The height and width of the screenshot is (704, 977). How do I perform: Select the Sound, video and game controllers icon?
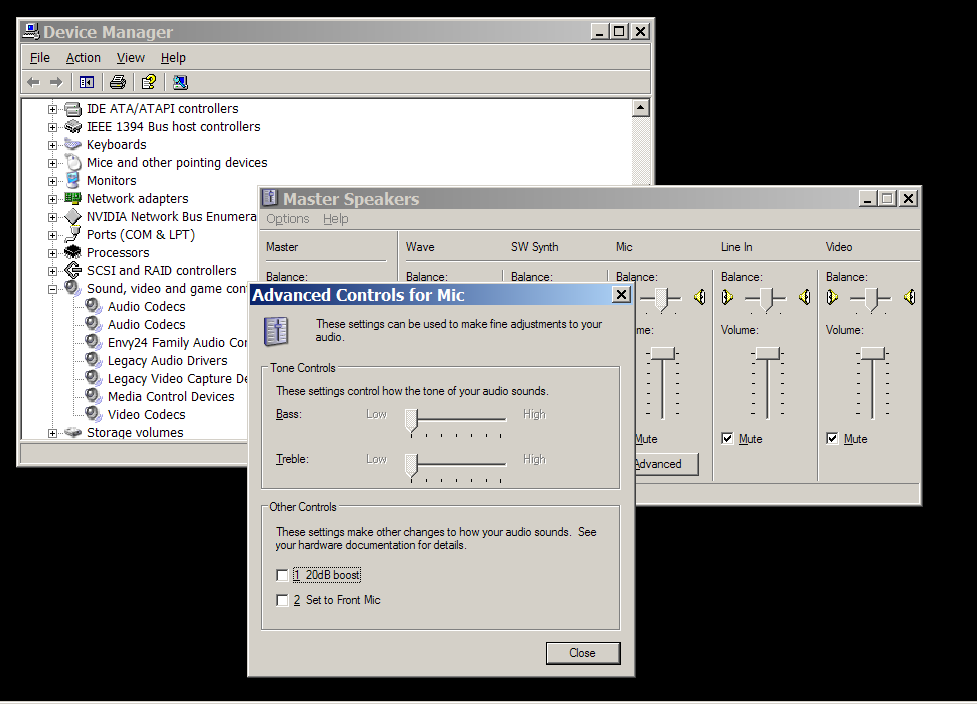[x=74, y=288]
